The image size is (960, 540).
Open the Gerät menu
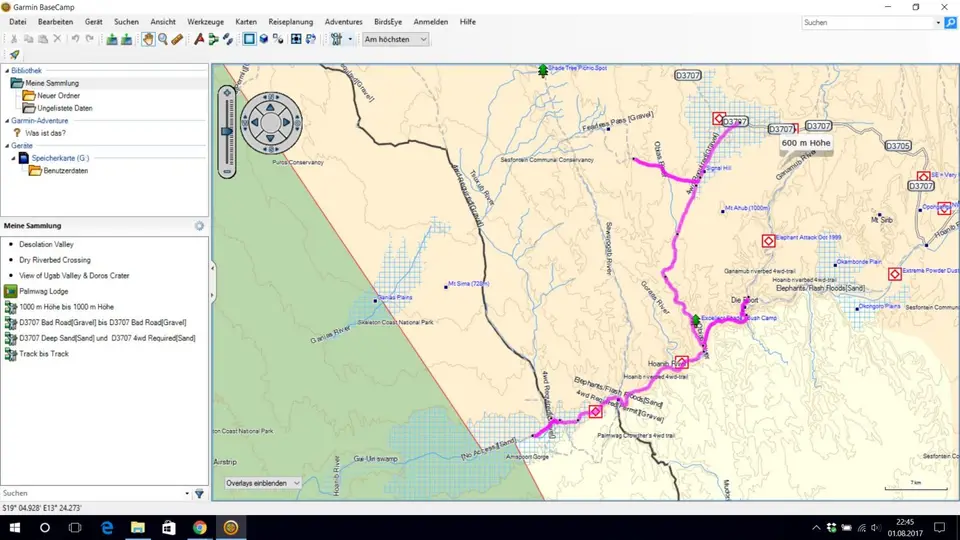(94, 21)
